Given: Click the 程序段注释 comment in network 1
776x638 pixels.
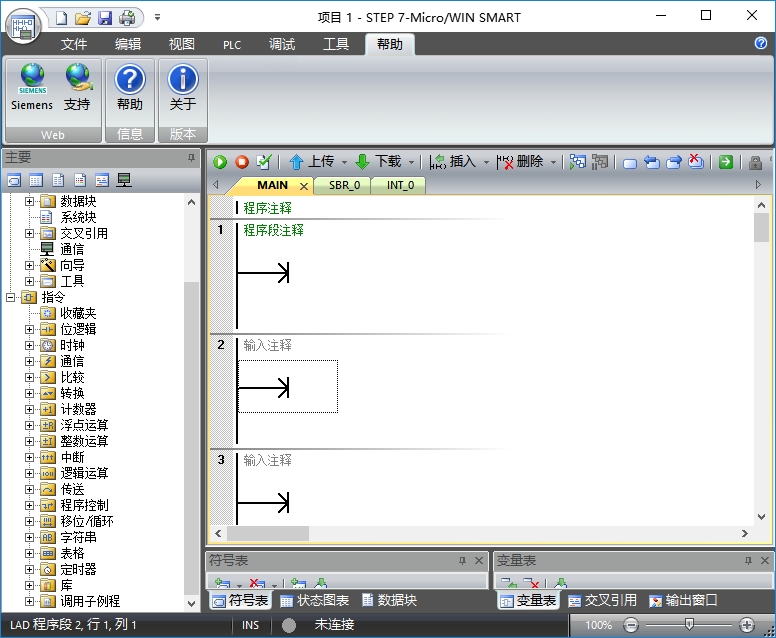Looking at the screenshot, I should tap(273, 230).
